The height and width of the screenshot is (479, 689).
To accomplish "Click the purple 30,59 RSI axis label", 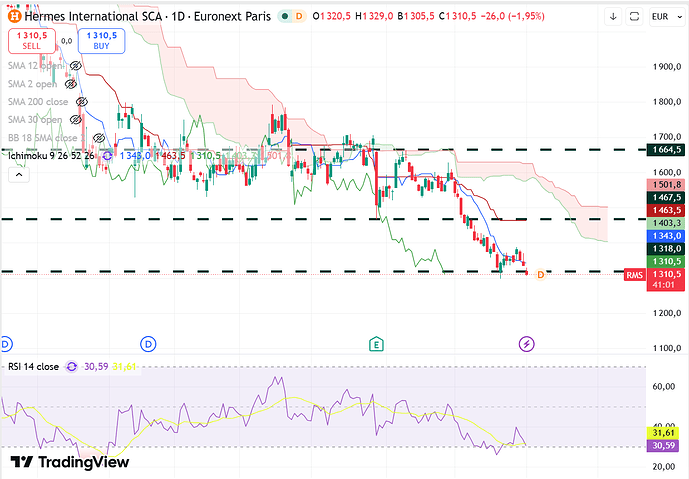I will pos(663,446).
